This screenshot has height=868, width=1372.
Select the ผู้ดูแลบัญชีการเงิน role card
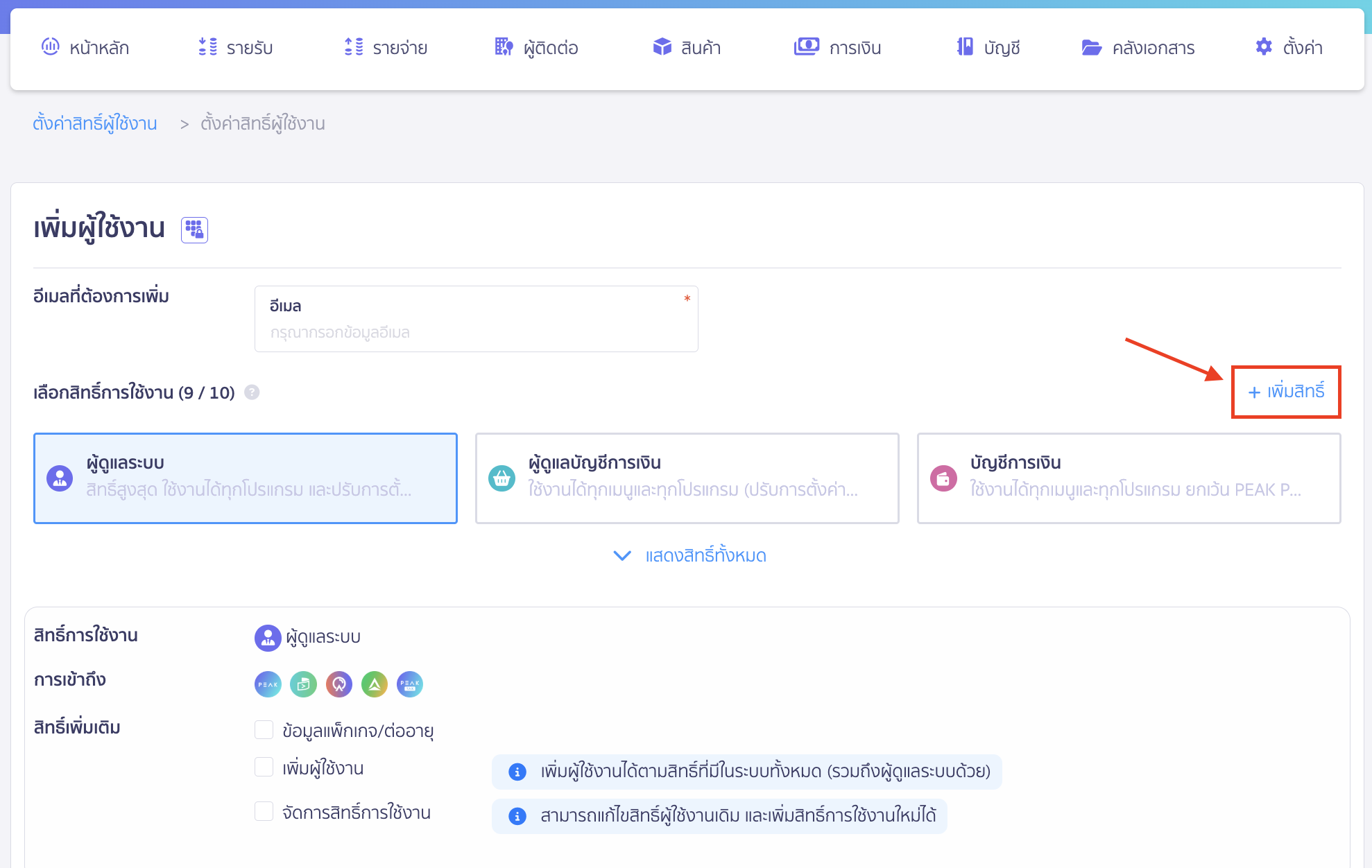(687, 478)
